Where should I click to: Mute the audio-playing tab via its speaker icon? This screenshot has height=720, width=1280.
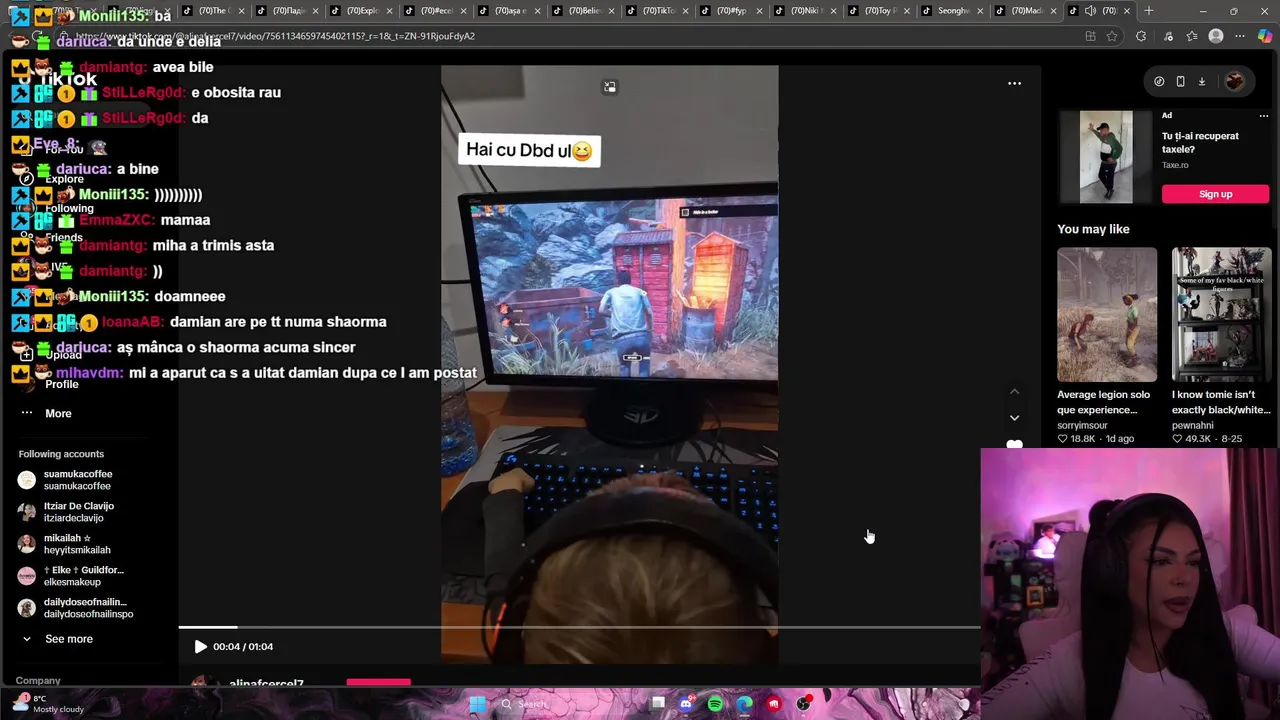(1090, 11)
